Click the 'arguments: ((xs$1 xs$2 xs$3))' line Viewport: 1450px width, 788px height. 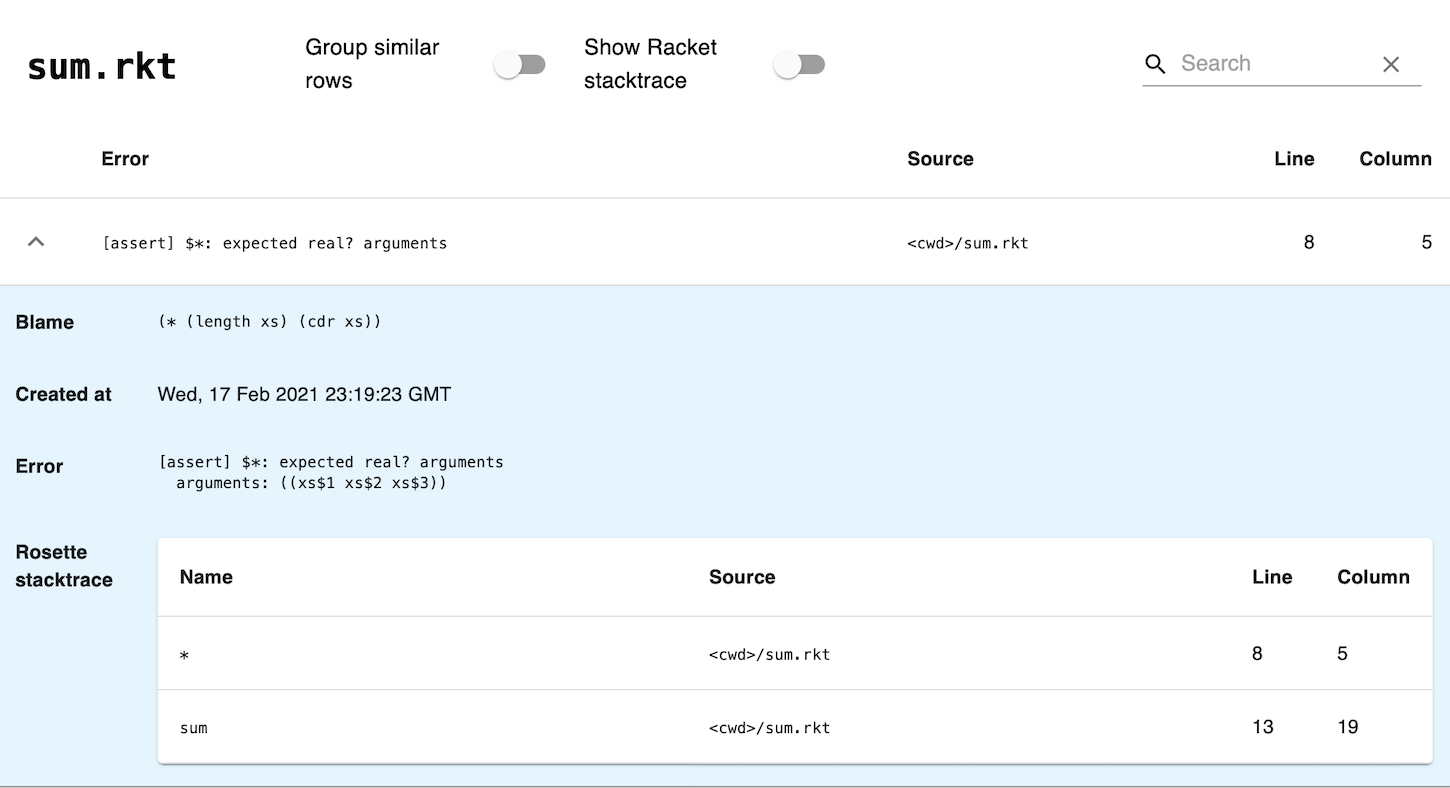click(x=311, y=483)
